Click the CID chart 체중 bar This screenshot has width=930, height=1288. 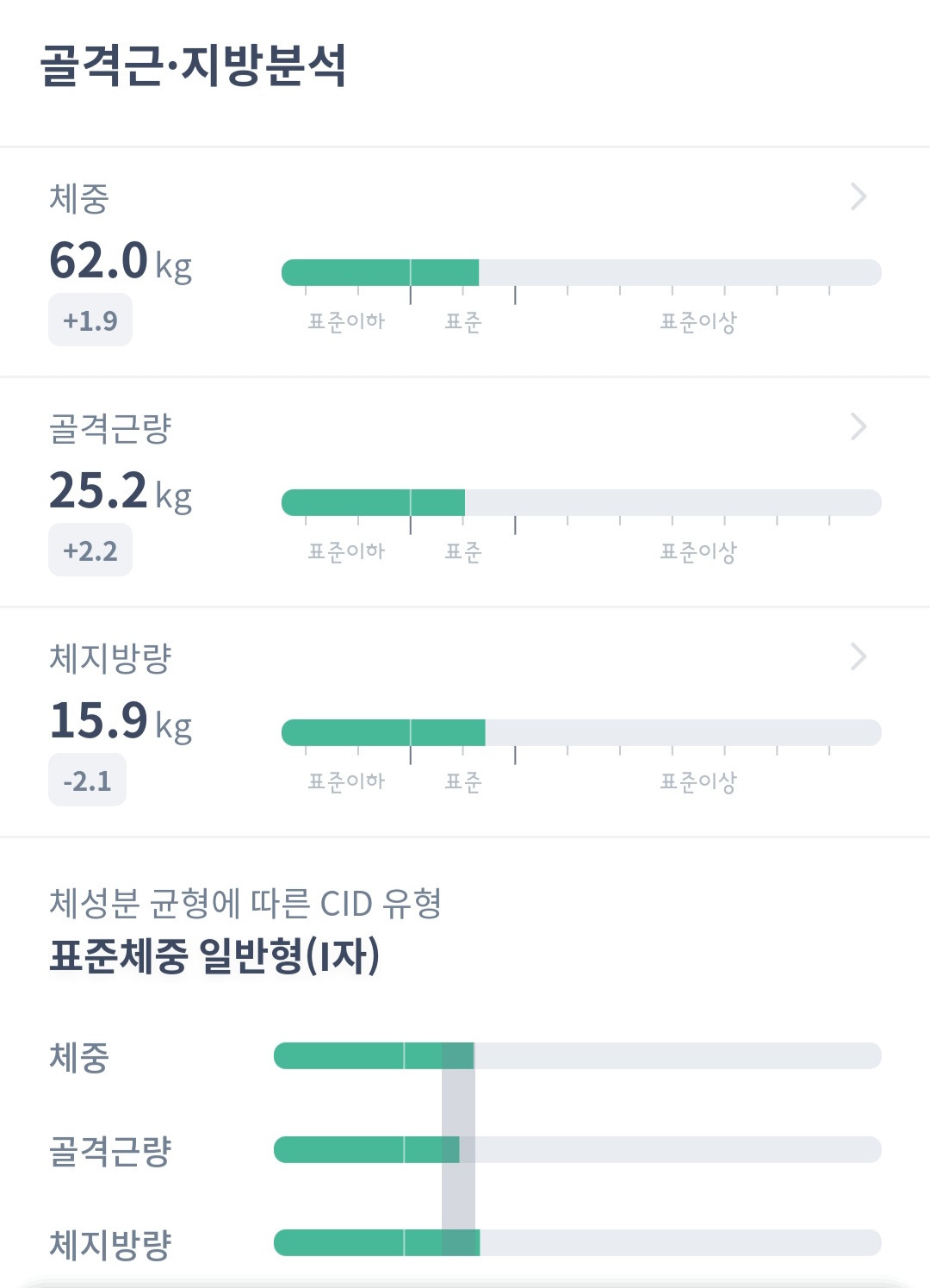[x=577, y=1055]
